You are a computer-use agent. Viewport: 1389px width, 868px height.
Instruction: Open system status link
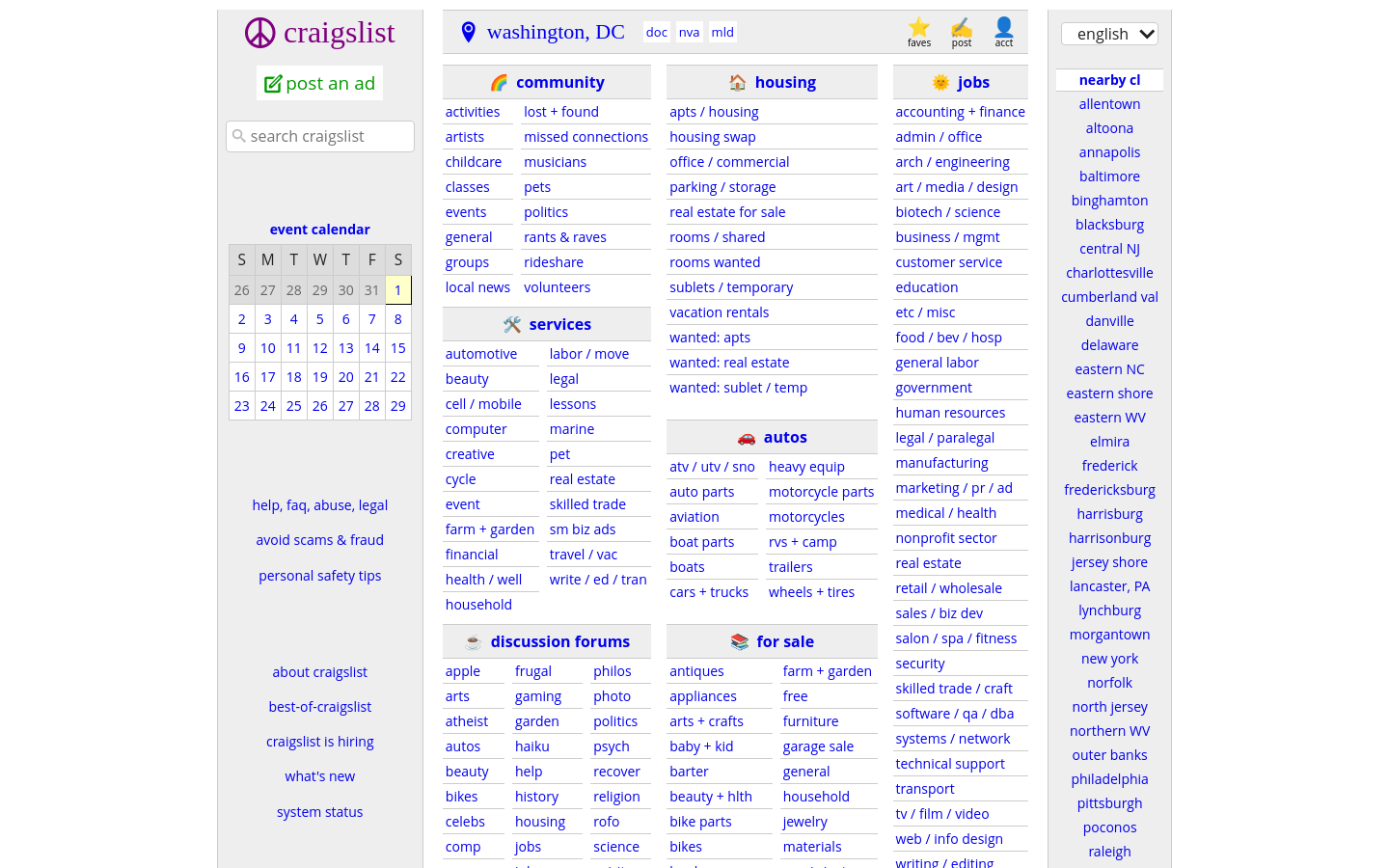tap(320, 812)
